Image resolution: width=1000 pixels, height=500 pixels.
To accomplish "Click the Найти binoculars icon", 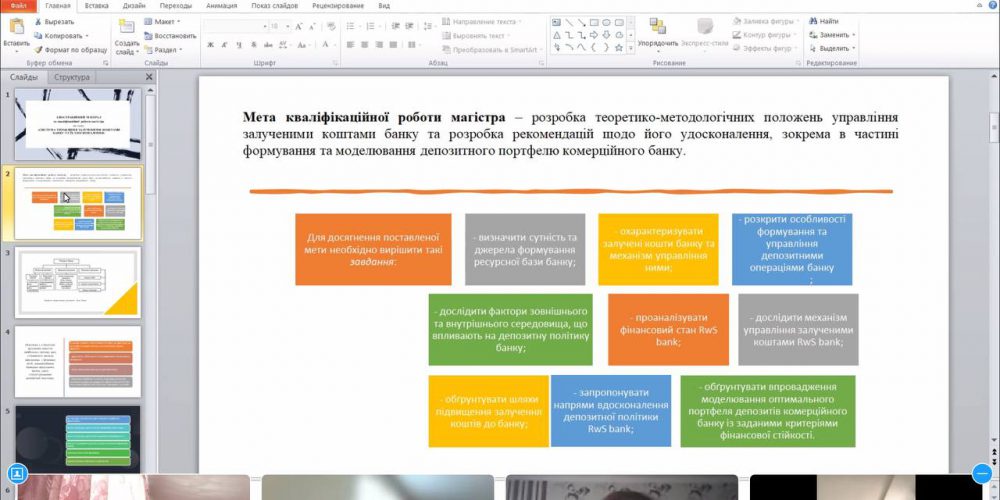I will [814, 20].
